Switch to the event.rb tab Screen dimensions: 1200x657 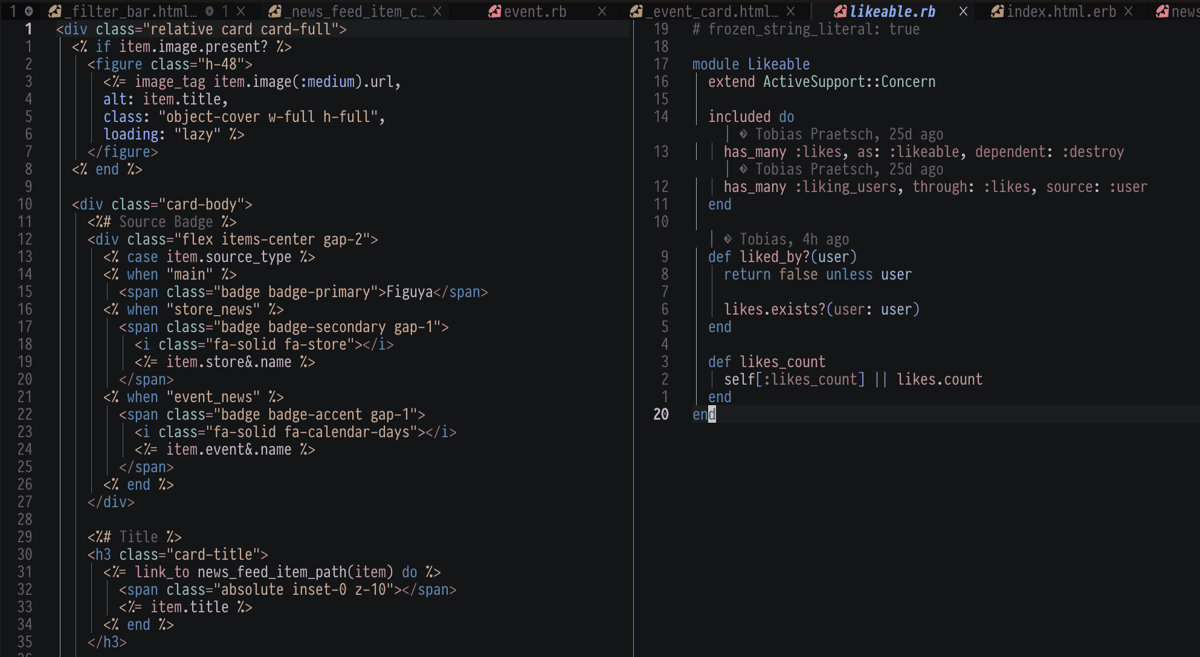535,11
